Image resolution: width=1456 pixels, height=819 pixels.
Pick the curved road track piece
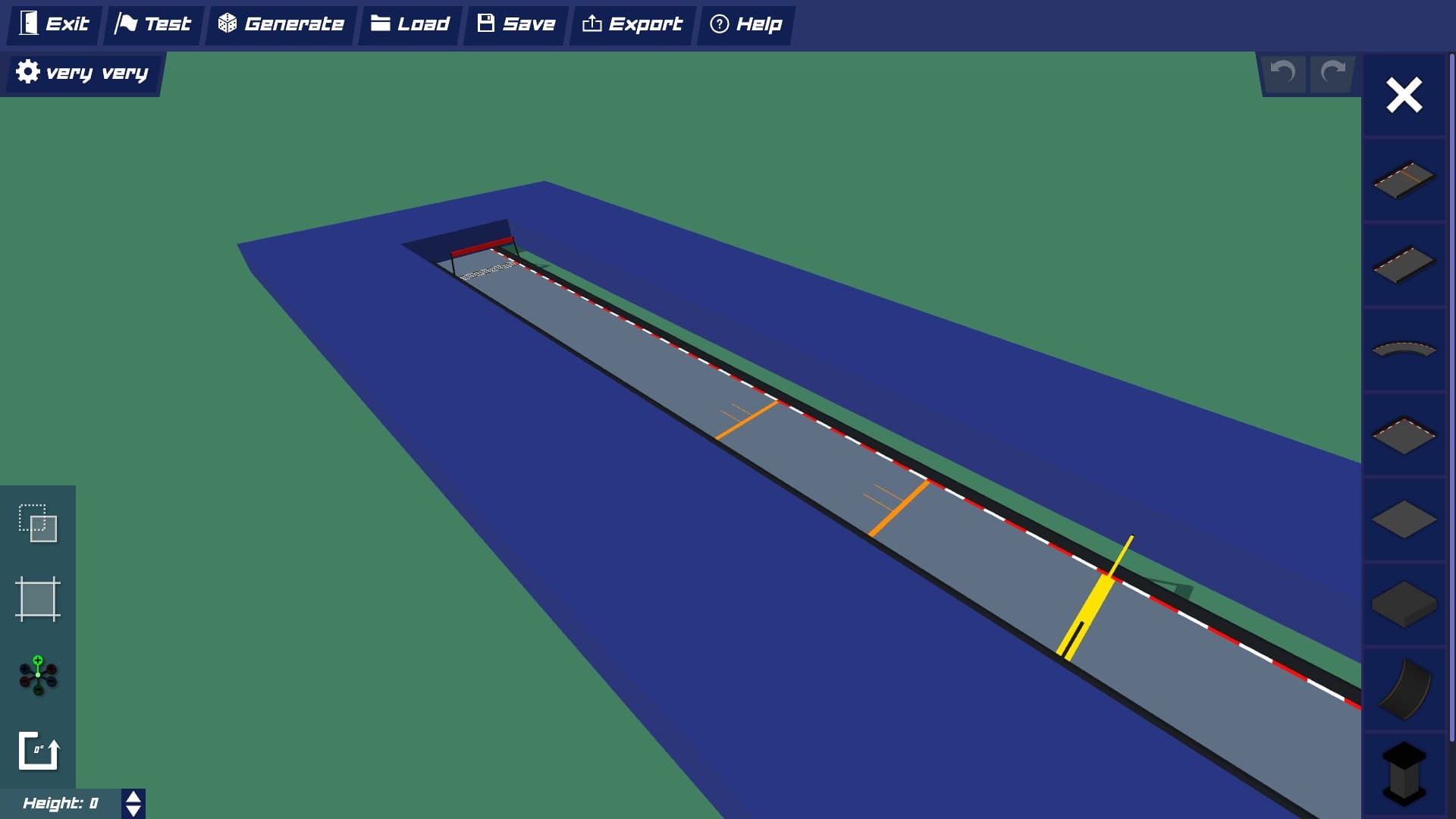click(1404, 350)
